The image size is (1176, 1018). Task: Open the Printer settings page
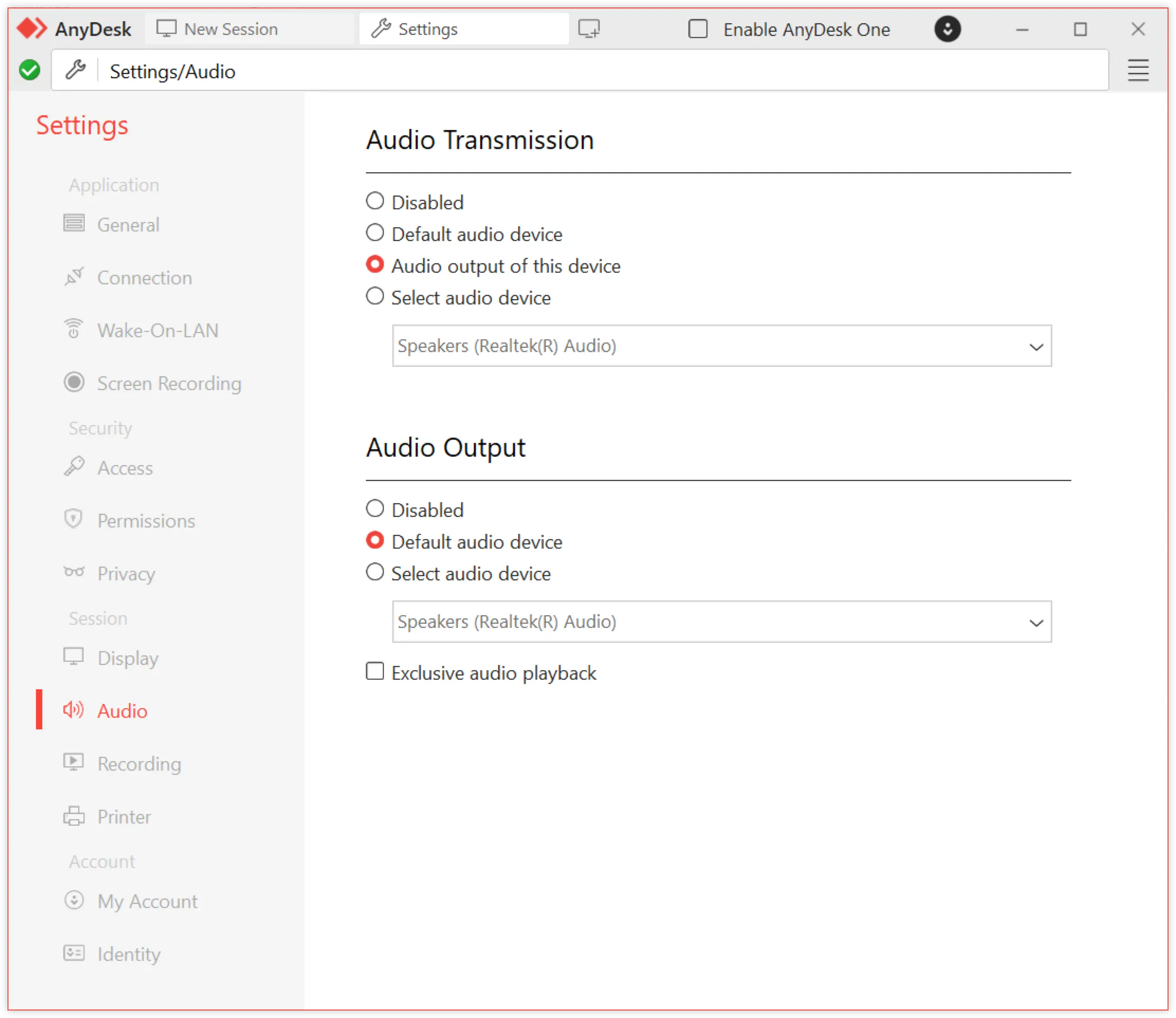click(123, 816)
